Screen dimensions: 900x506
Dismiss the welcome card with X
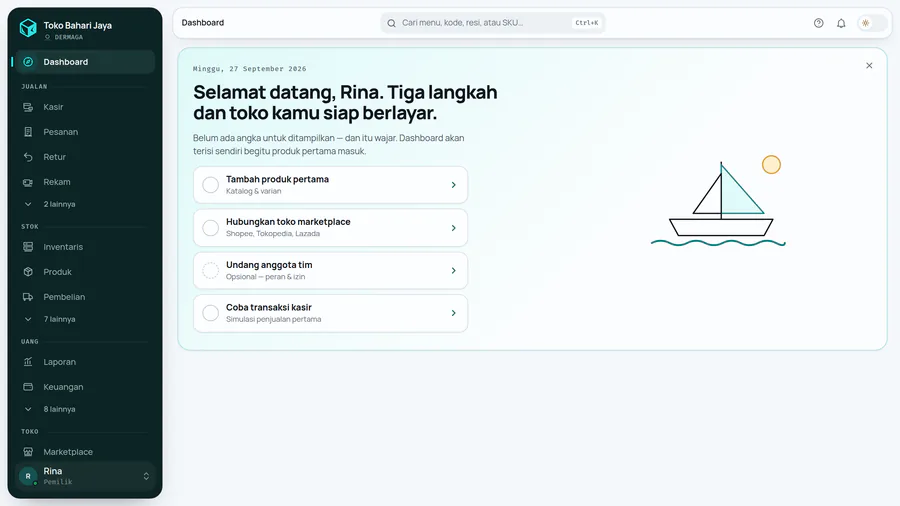pos(869,65)
